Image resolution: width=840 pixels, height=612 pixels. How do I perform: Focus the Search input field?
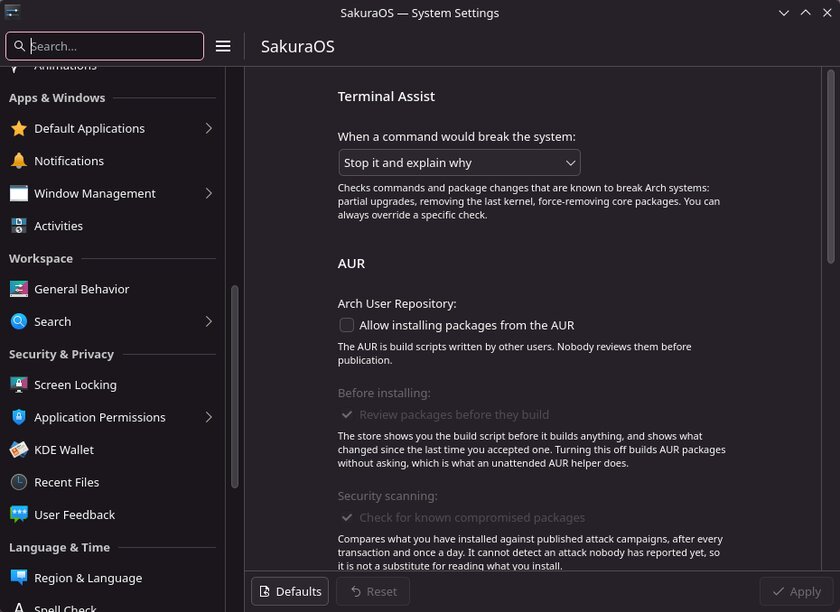click(105, 46)
